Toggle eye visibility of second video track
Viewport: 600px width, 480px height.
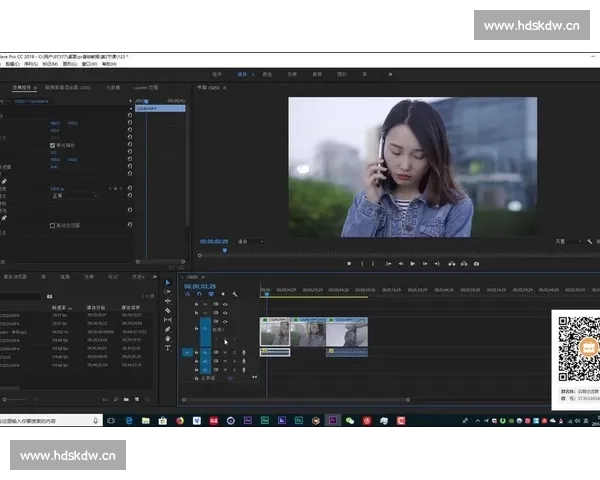pyautogui.click(x=225, y=313)
